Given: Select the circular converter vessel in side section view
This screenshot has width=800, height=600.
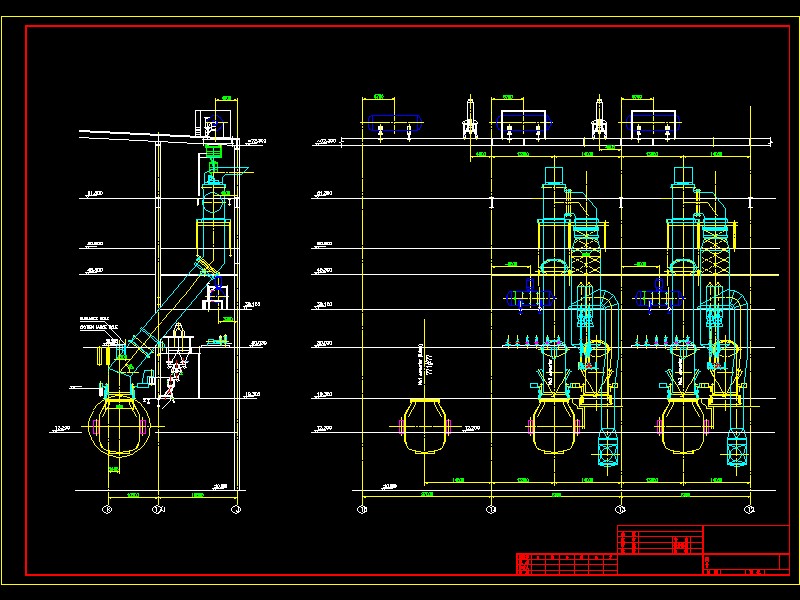Looking at the screenshot, I should 119,427.
